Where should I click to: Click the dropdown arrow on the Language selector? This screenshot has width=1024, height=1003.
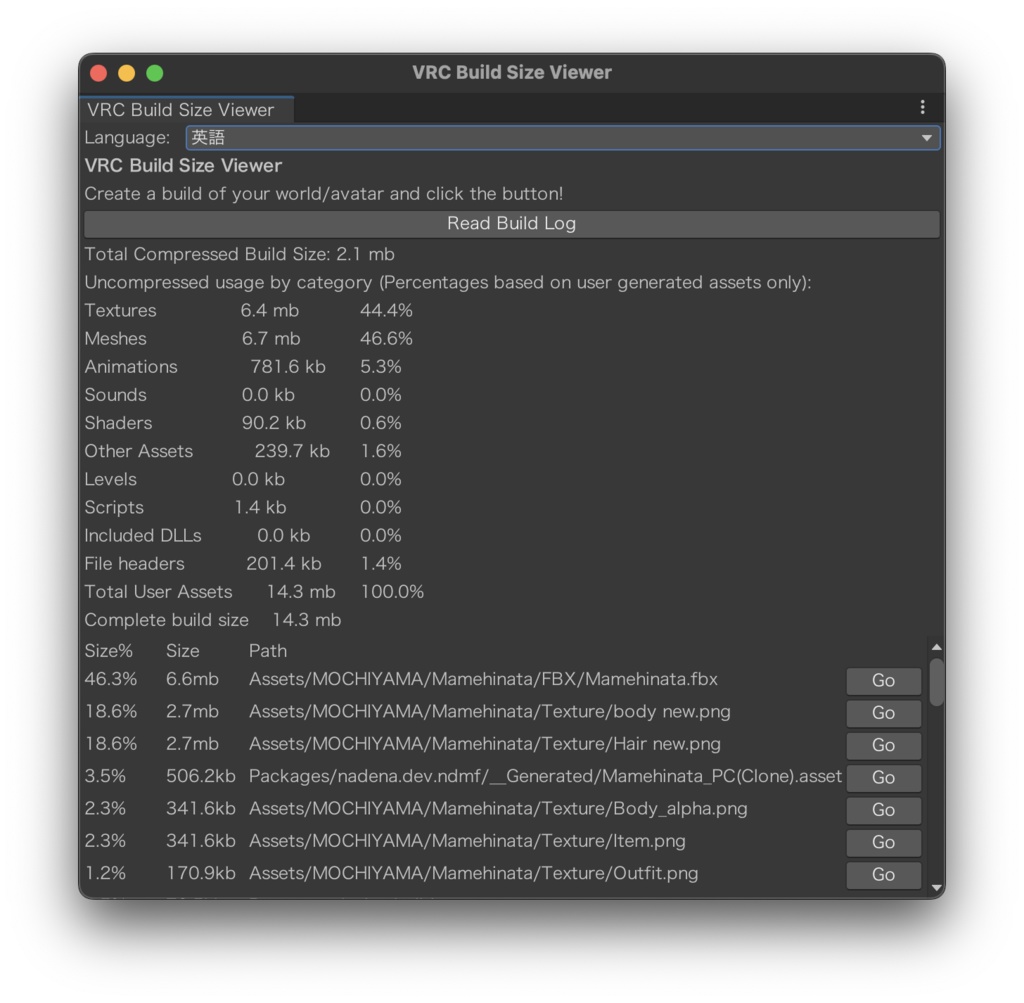click(929, 137)
